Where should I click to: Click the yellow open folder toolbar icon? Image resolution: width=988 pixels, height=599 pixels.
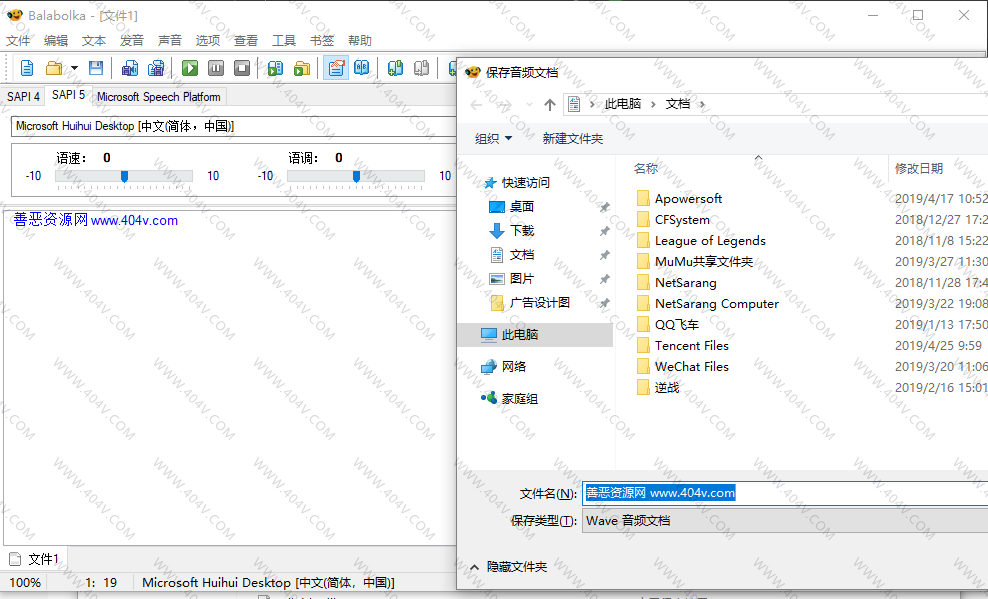coord(53,68)
